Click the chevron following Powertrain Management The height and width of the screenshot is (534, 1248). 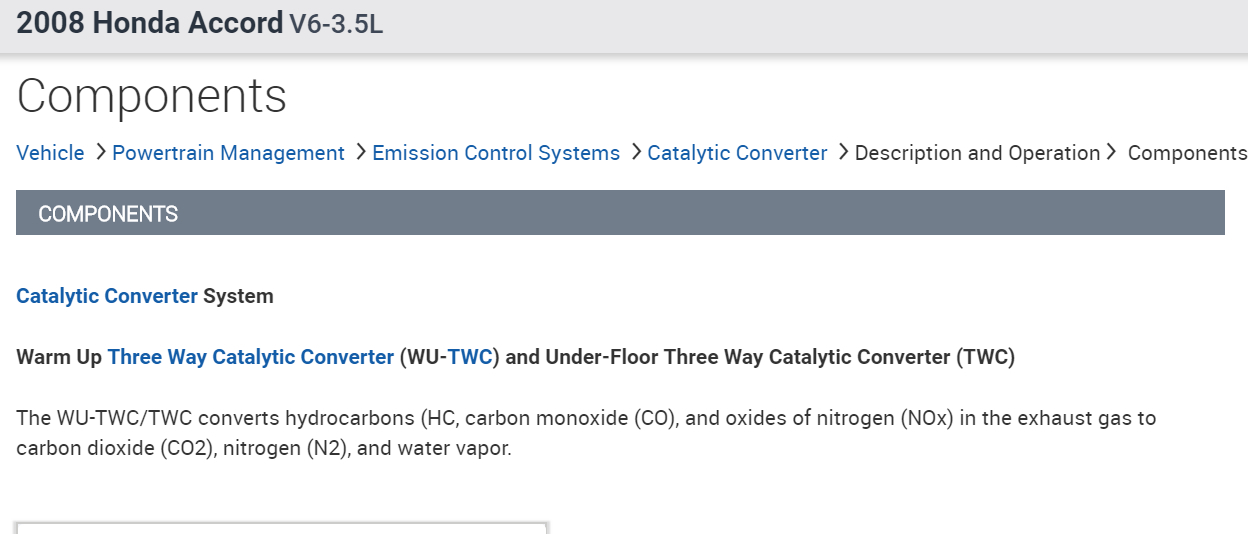360,153
